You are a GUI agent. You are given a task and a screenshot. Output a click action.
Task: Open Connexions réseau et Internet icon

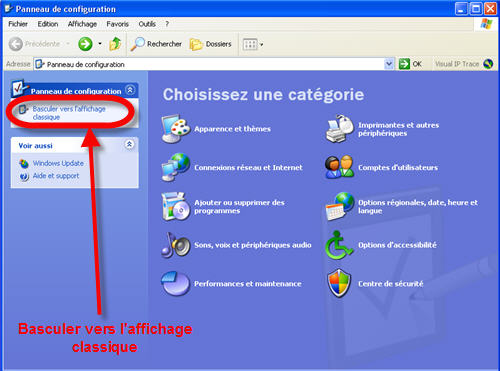(176, 167)
